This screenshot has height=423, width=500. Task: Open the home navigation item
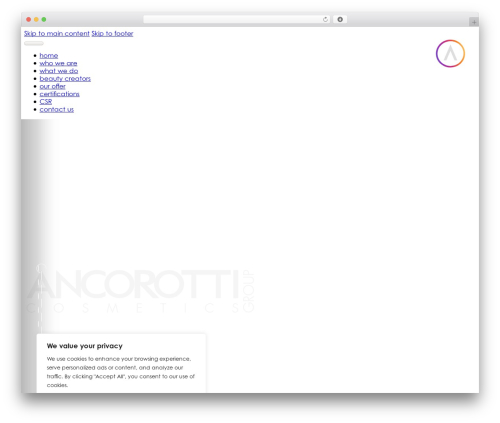pos(49,56)
